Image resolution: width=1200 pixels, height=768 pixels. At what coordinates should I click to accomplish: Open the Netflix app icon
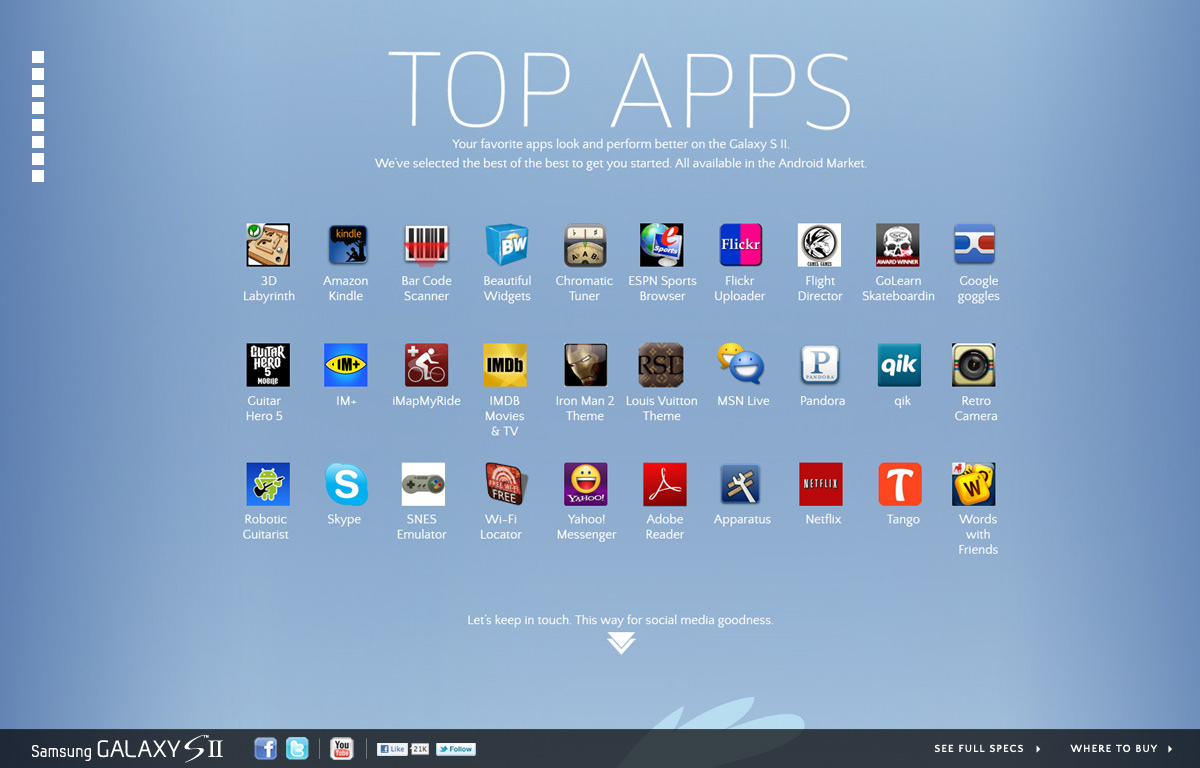click(x=821, y=484)
